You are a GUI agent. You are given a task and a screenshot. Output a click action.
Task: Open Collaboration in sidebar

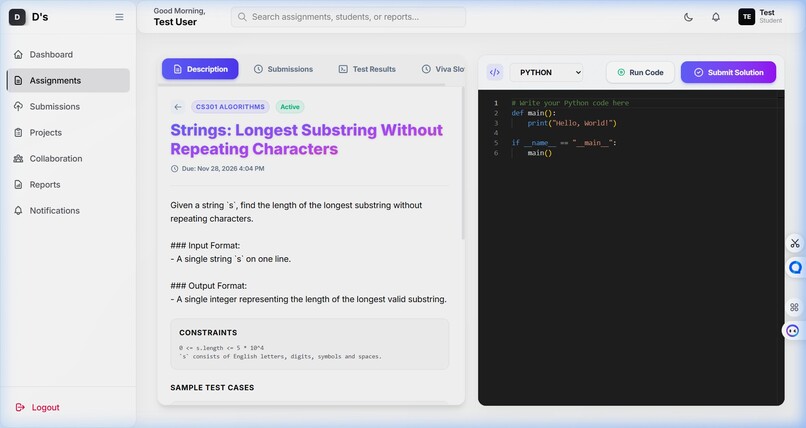(x=68, y=159)
